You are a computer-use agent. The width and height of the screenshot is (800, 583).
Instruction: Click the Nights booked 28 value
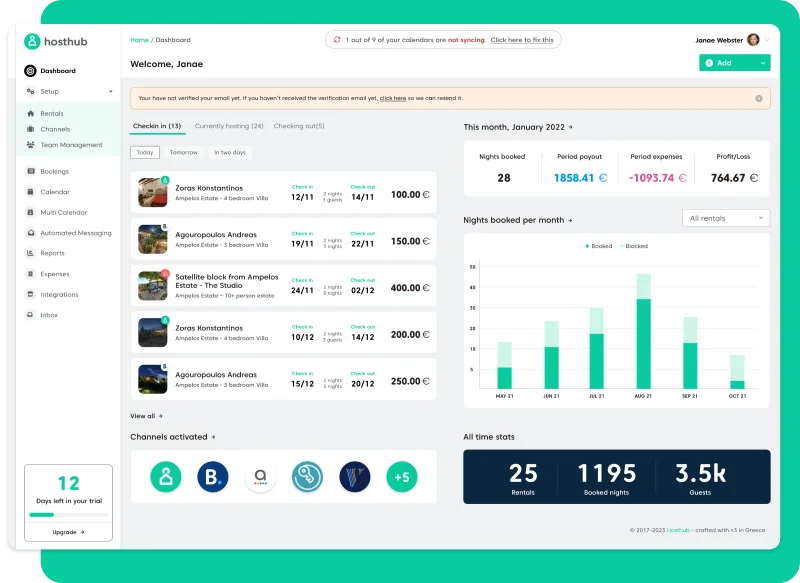[504, 178]
